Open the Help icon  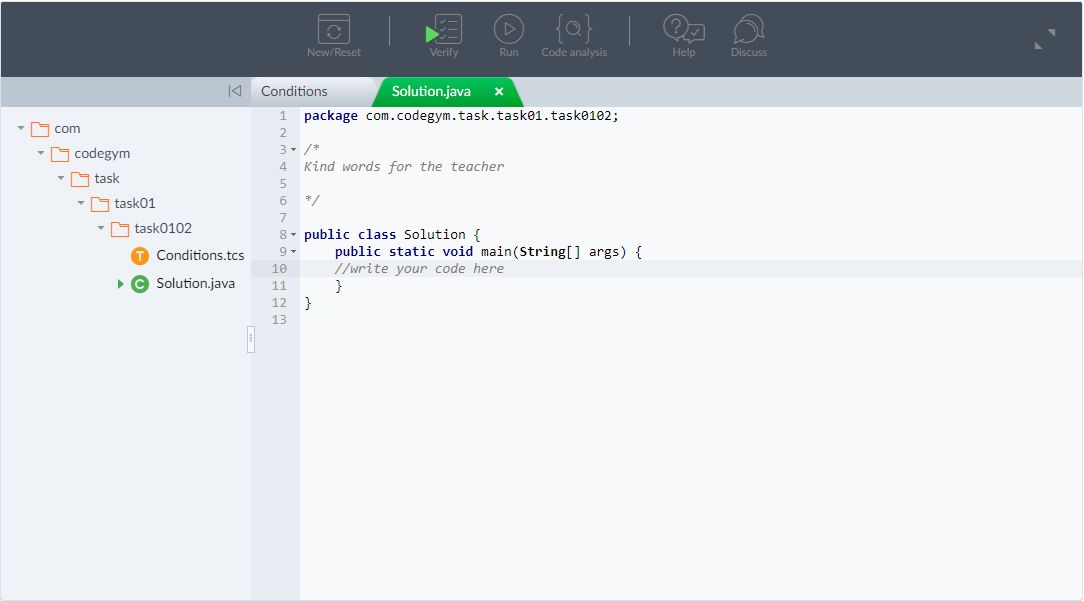[684, 30]
